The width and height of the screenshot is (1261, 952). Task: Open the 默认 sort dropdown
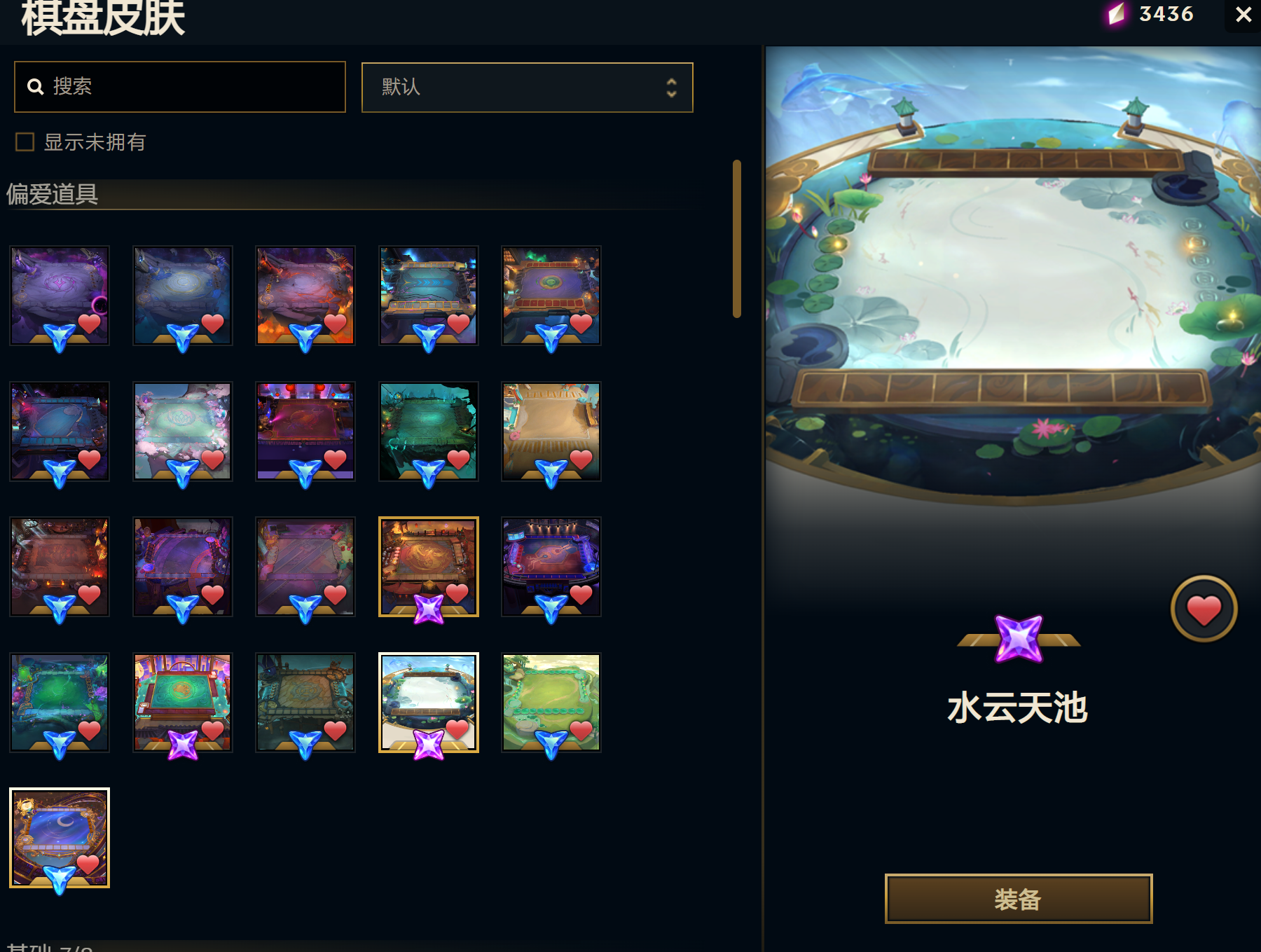527,88
